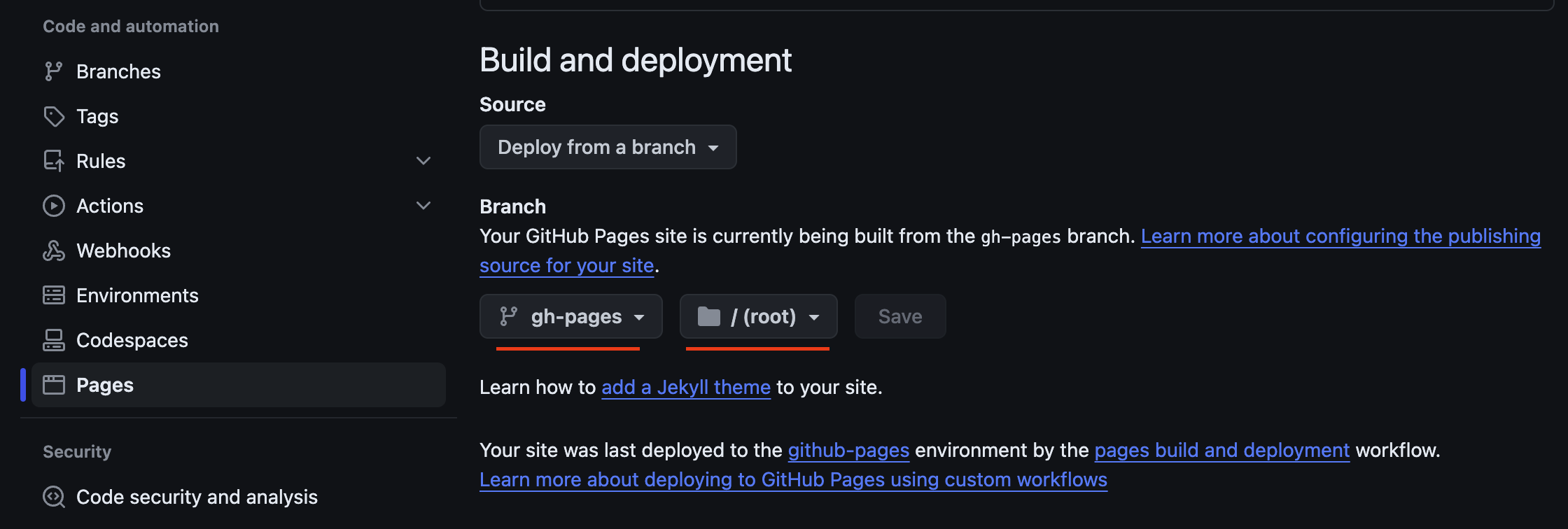Click the Webhooks icon in sidebar
Image resolution: width=1568 pixels, height=529 pixels.
(54, 251)
